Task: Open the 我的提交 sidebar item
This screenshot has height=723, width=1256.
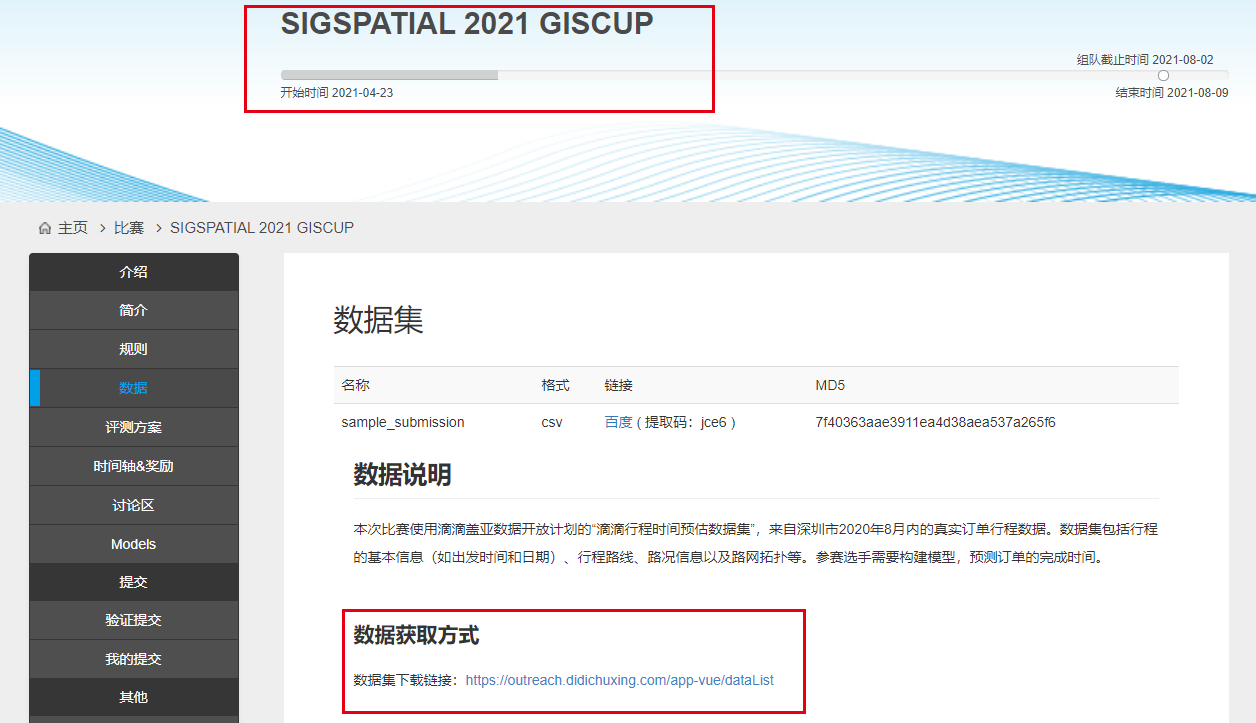Action: pos(134,659)
